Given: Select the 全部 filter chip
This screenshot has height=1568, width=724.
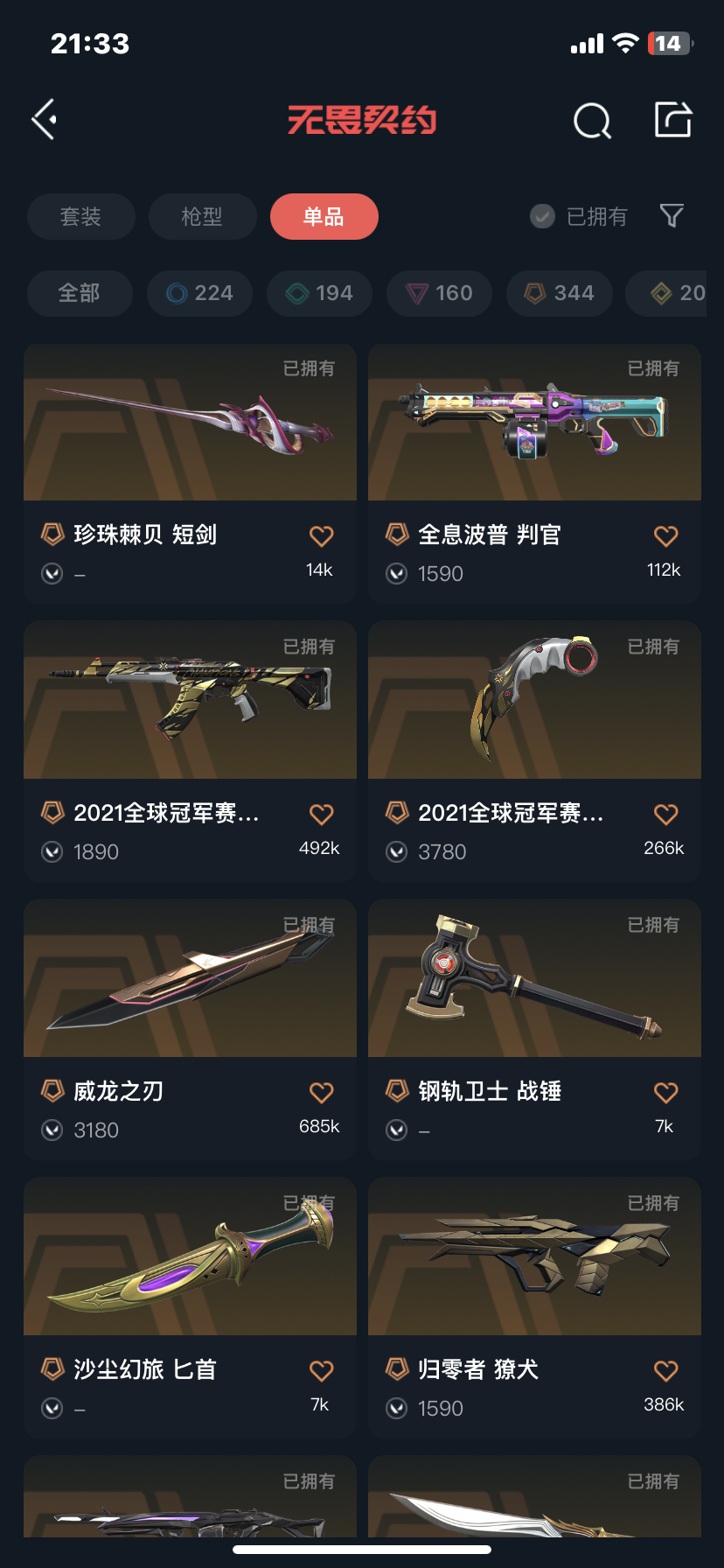Looking at the screenshot, I should [x=80, y=293].
